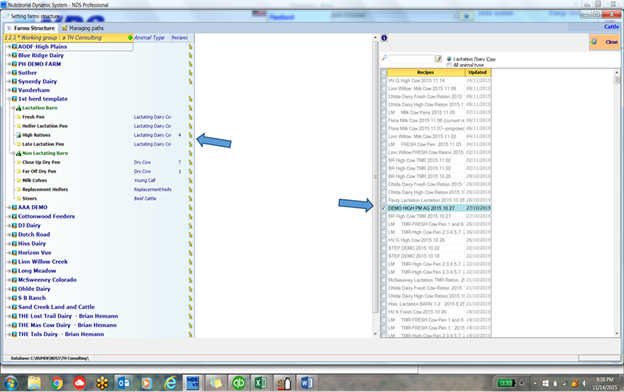Open the NDS app icon in the taskbar
The image size is (624, 392).
(193, 383)
